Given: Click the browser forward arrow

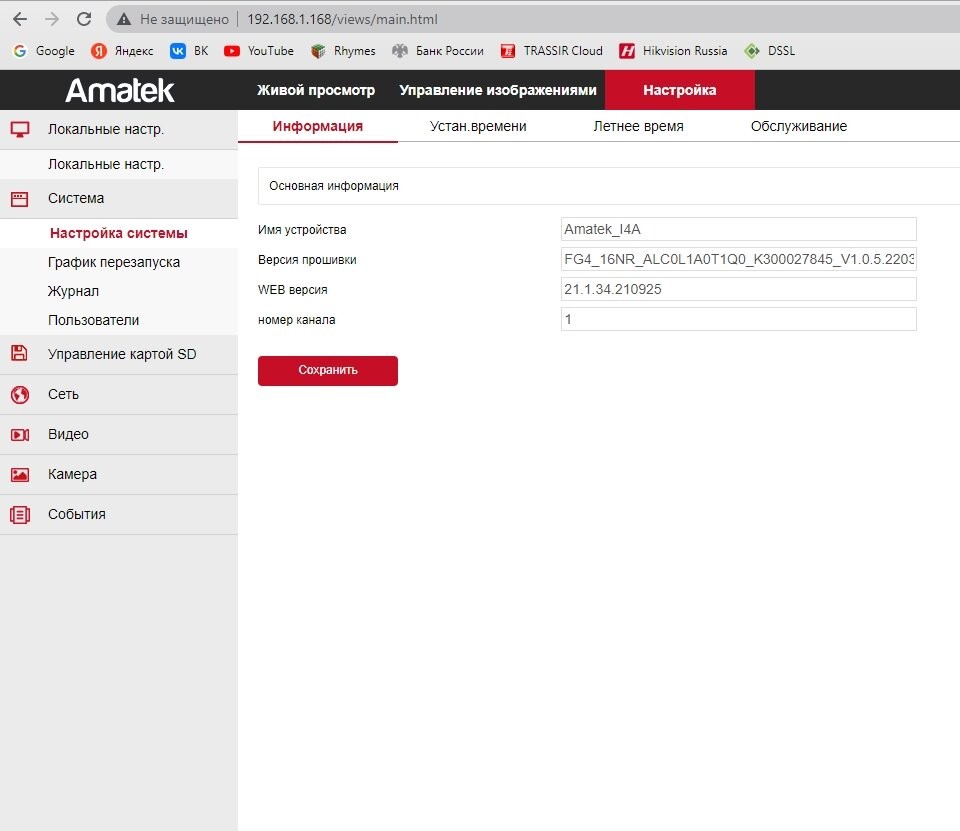Looking at the screenshot, I should pyautogui.click(x=52, y=19).
